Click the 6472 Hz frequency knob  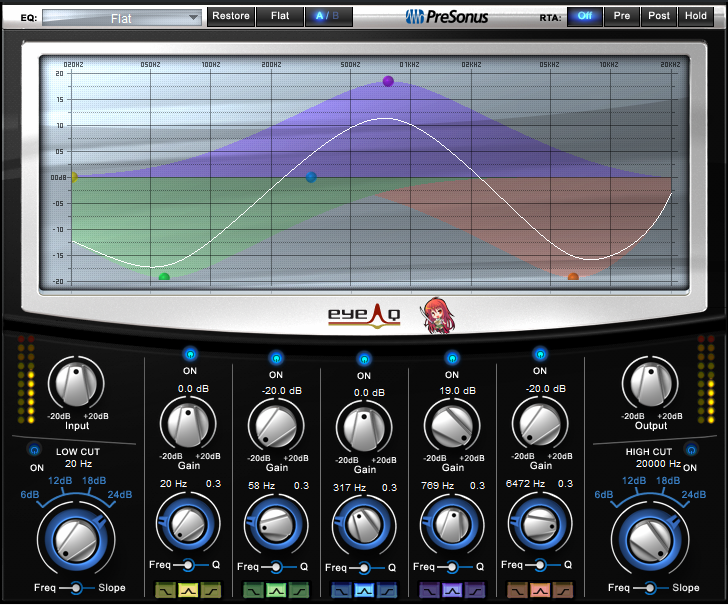(x=540, y=524)
